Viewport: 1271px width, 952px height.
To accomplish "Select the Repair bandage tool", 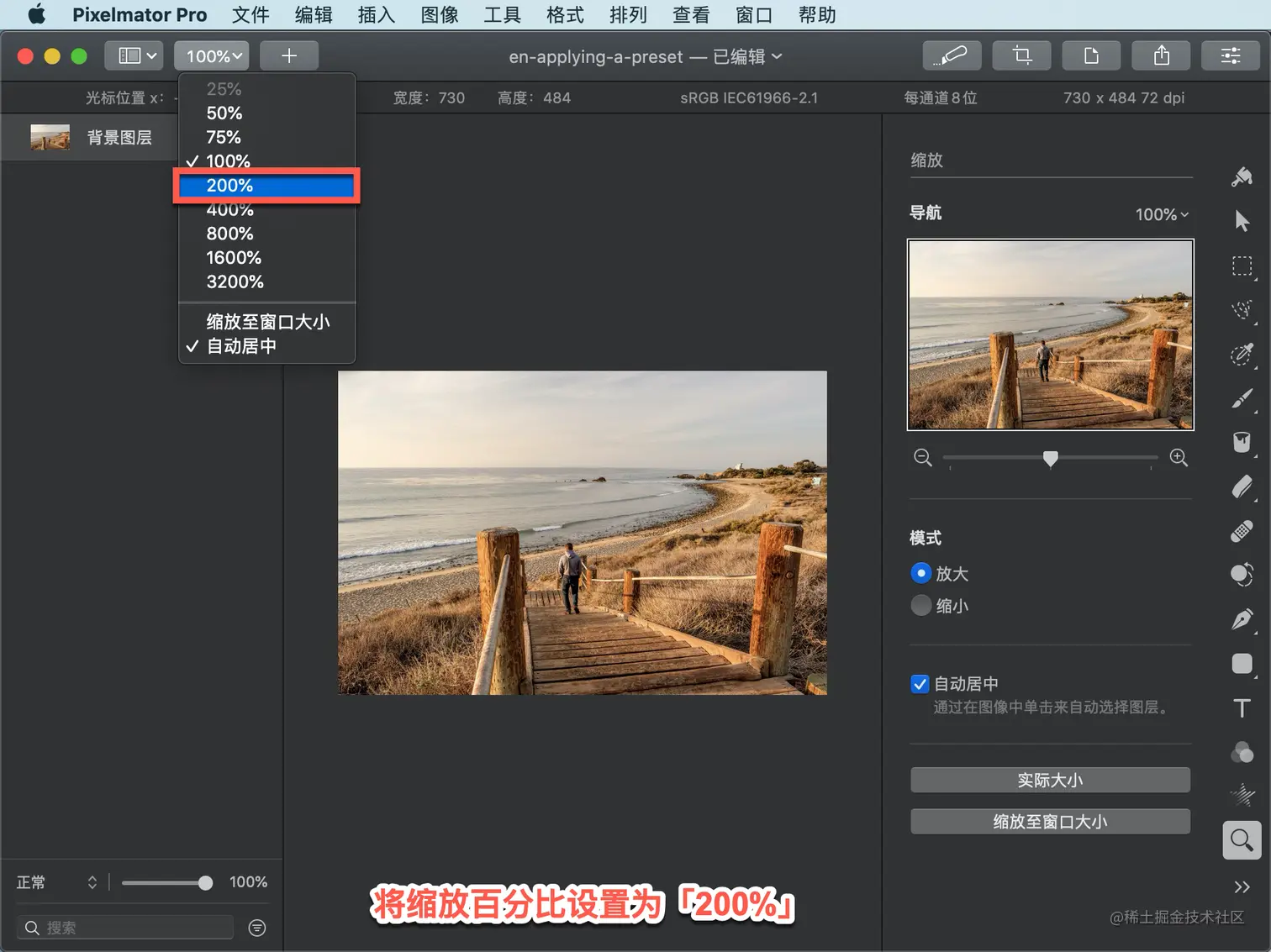I will pyautogui.click(x=1242, y=531).
